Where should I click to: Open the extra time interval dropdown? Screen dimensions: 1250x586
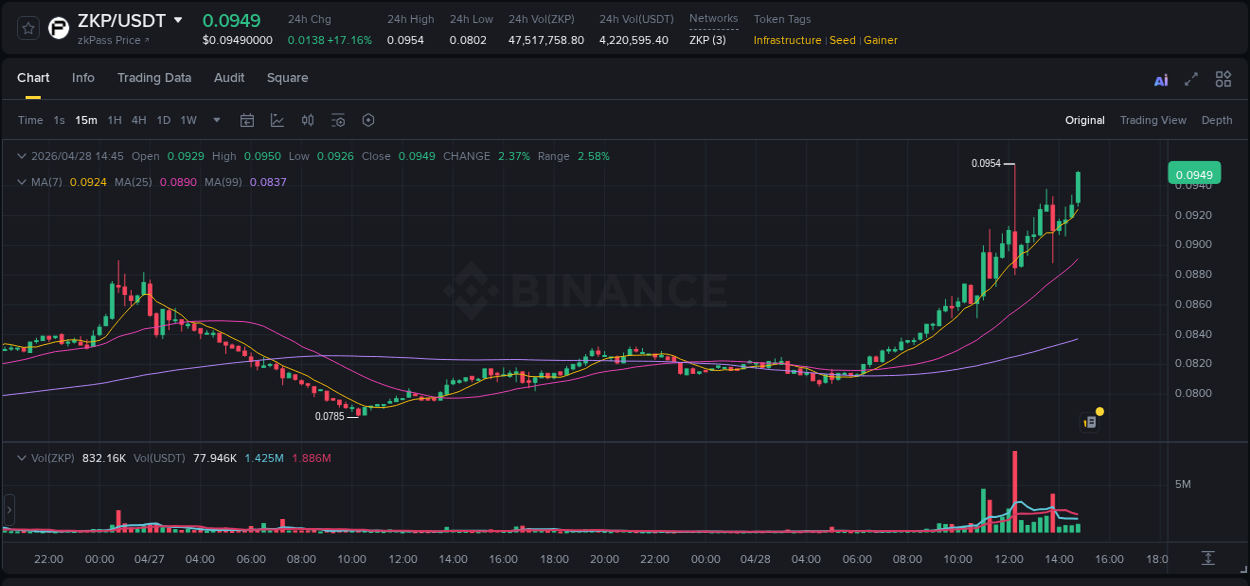pos(215,120)
